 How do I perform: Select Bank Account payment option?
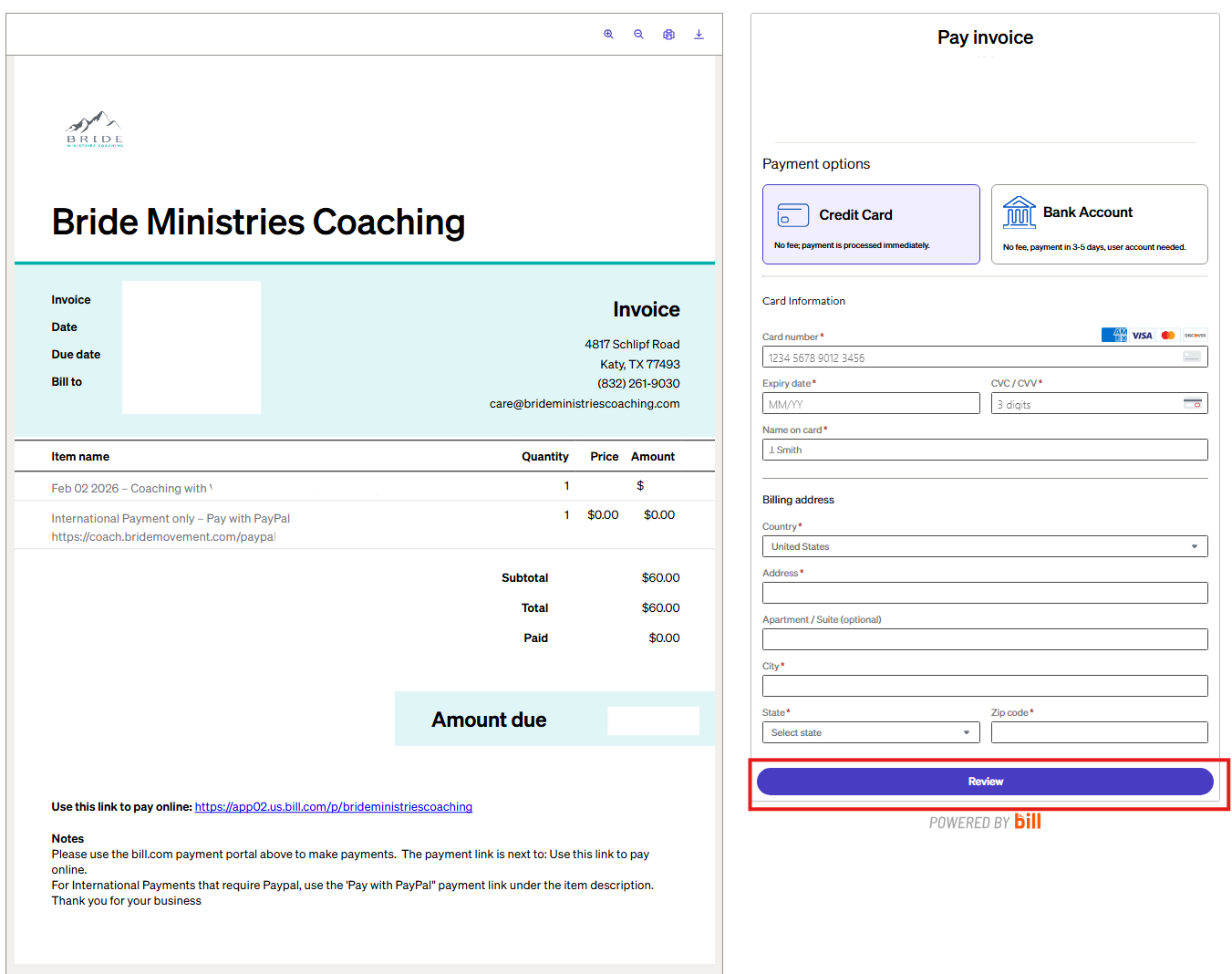1100,224
